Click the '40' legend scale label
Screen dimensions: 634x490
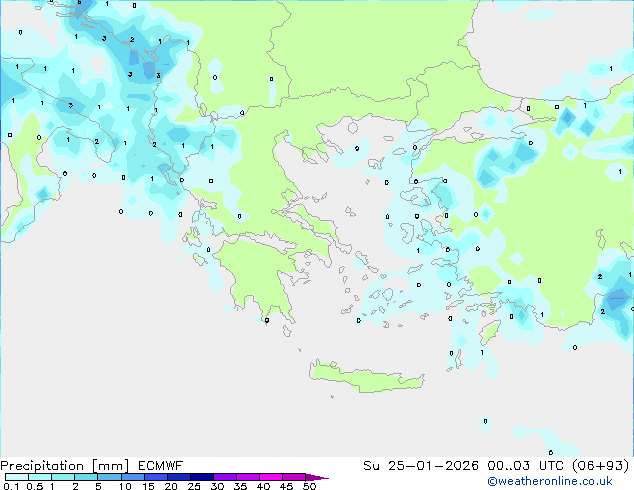(x=263, y=486)
